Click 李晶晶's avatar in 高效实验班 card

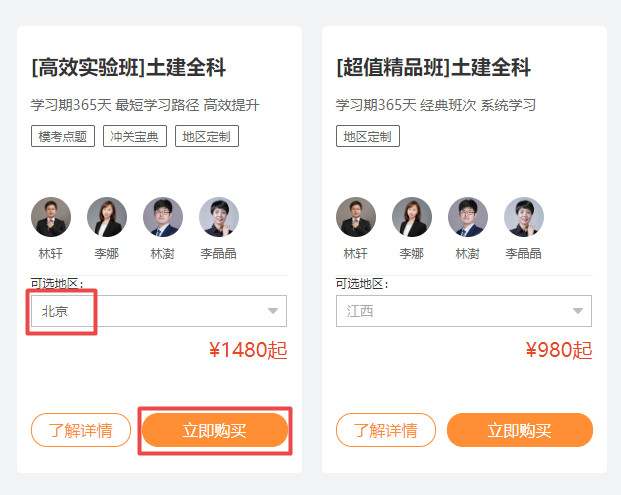tap(219, 217)
